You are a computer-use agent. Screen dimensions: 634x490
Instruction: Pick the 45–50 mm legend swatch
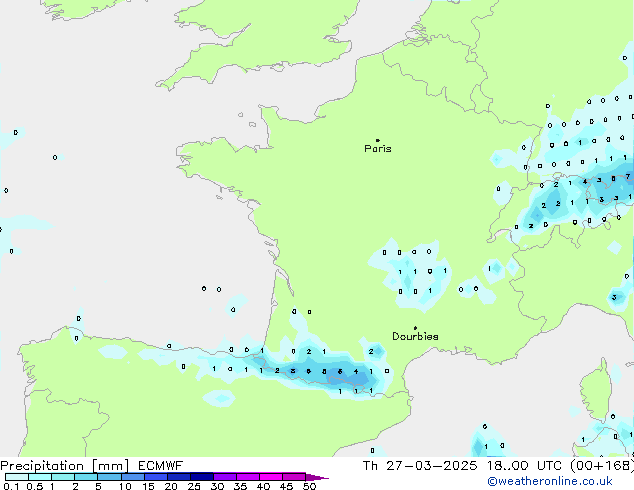pyautogui.click(x=294, y=477)
